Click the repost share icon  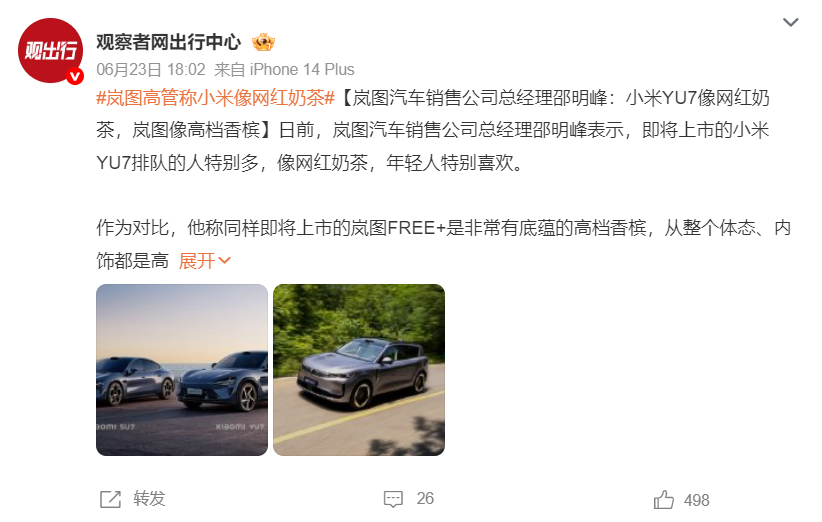[110, 499]
